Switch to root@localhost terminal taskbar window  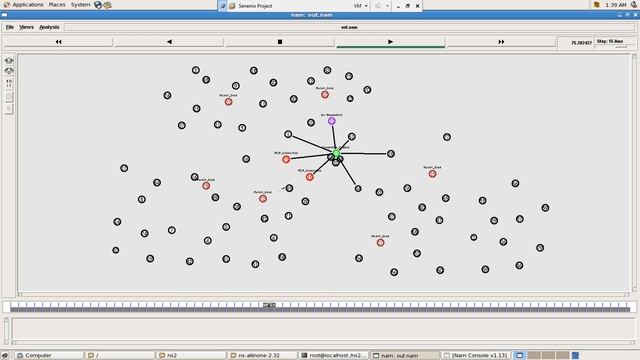334,355
